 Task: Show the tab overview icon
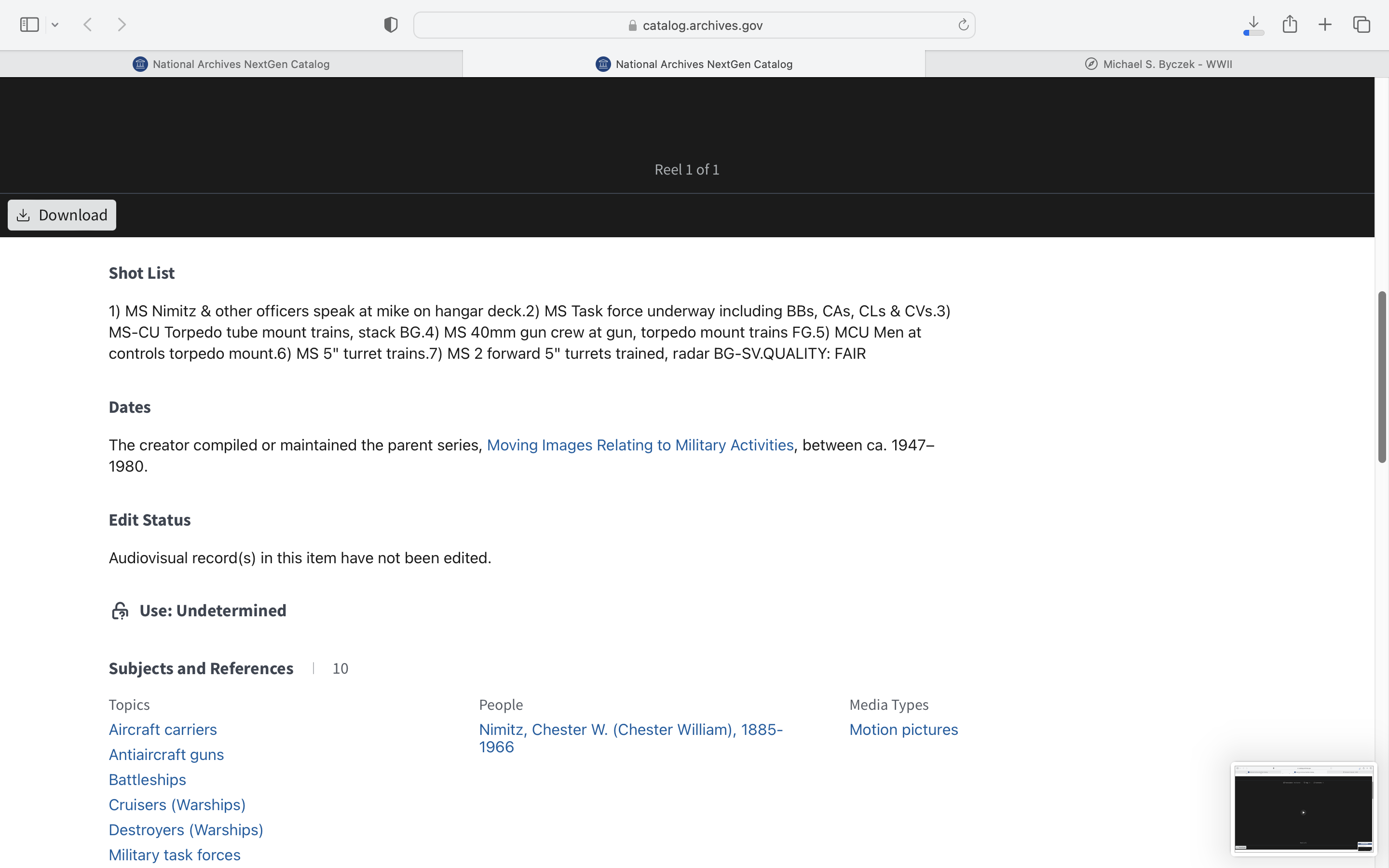tap(1362, 25)
